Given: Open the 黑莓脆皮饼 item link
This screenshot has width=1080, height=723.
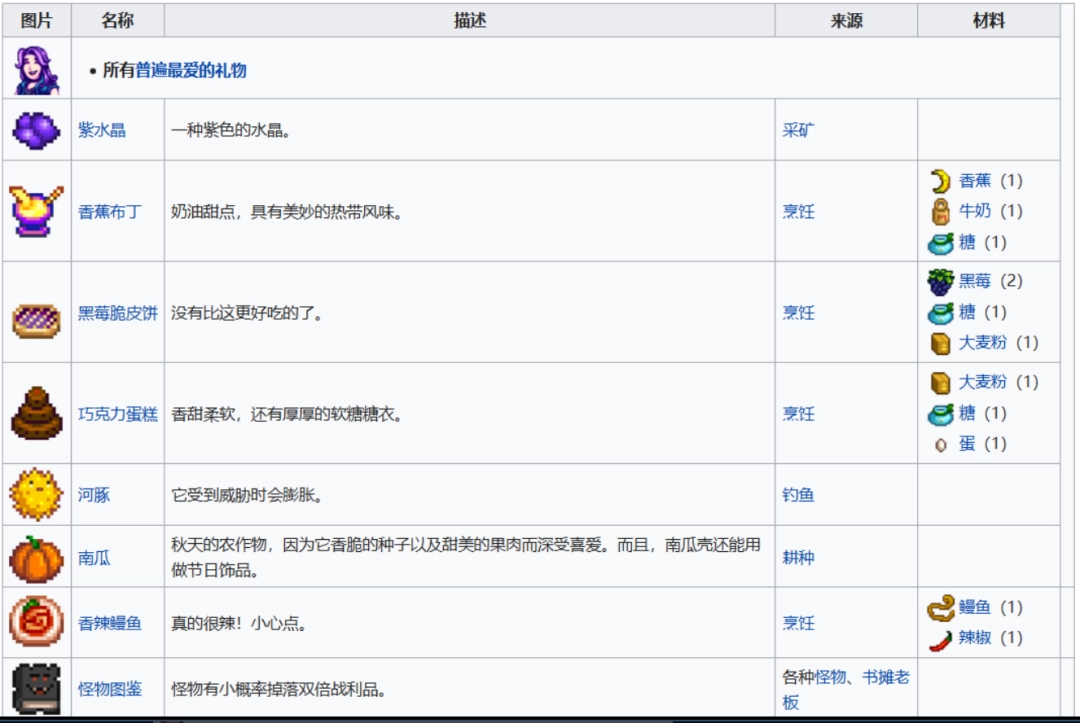Looking at the screenshot, I should [118, 313].
